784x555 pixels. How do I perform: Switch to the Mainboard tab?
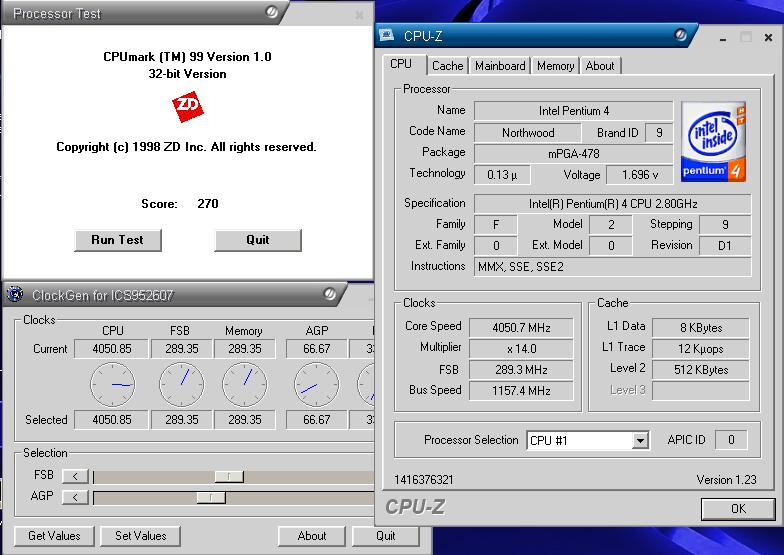500,66
